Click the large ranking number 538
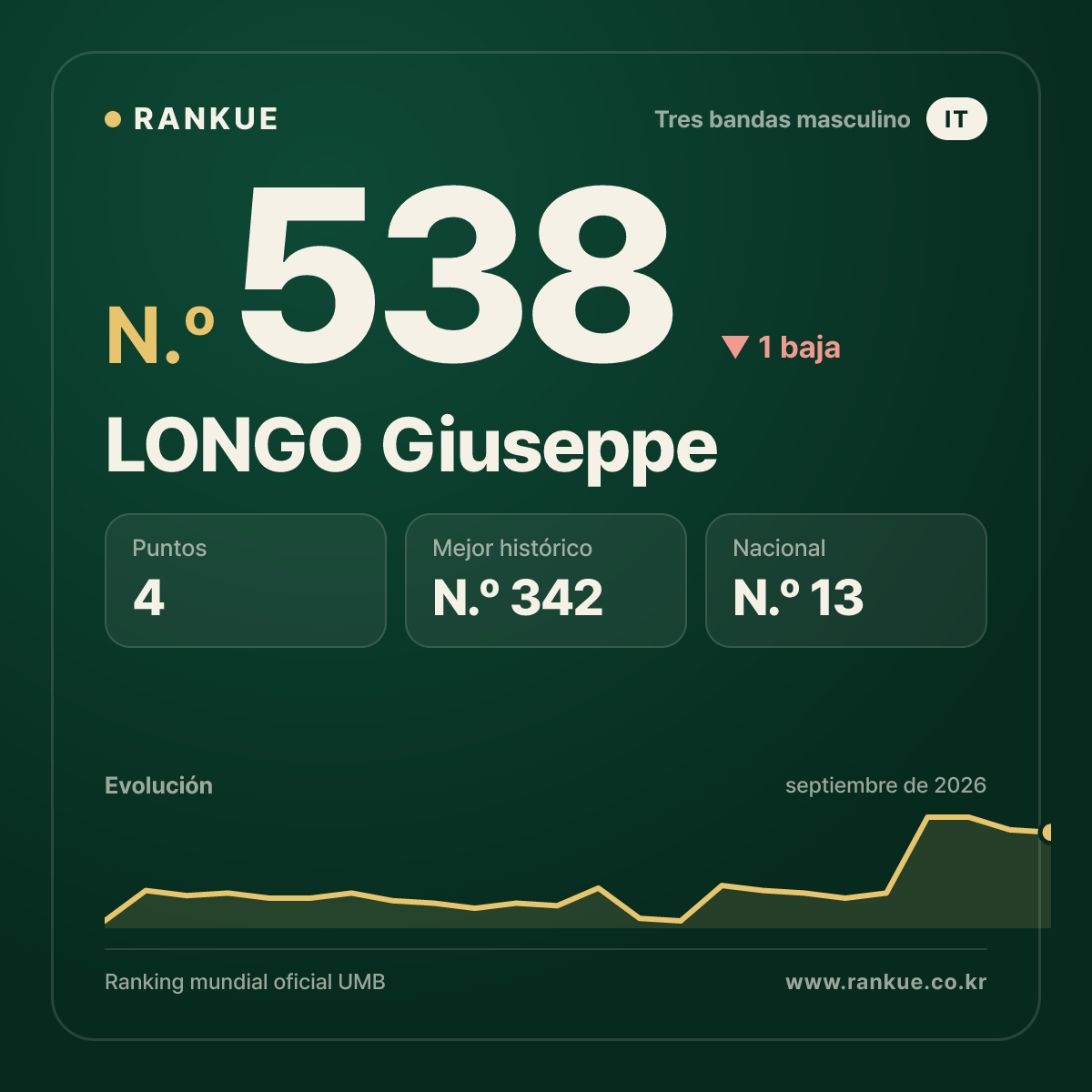This screenshot has width=1092, height=1092. 457,274
